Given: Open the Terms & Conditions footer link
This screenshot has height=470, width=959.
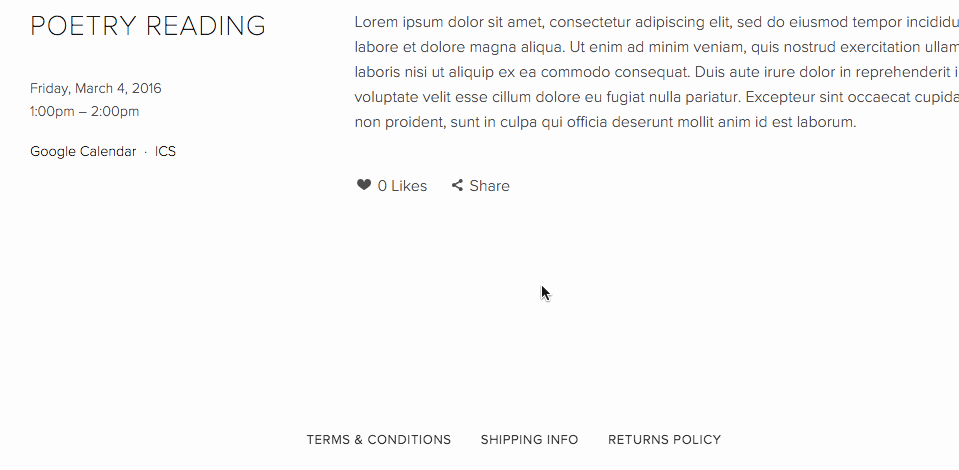Looking at the screenshot, I should tap(378, 440).
